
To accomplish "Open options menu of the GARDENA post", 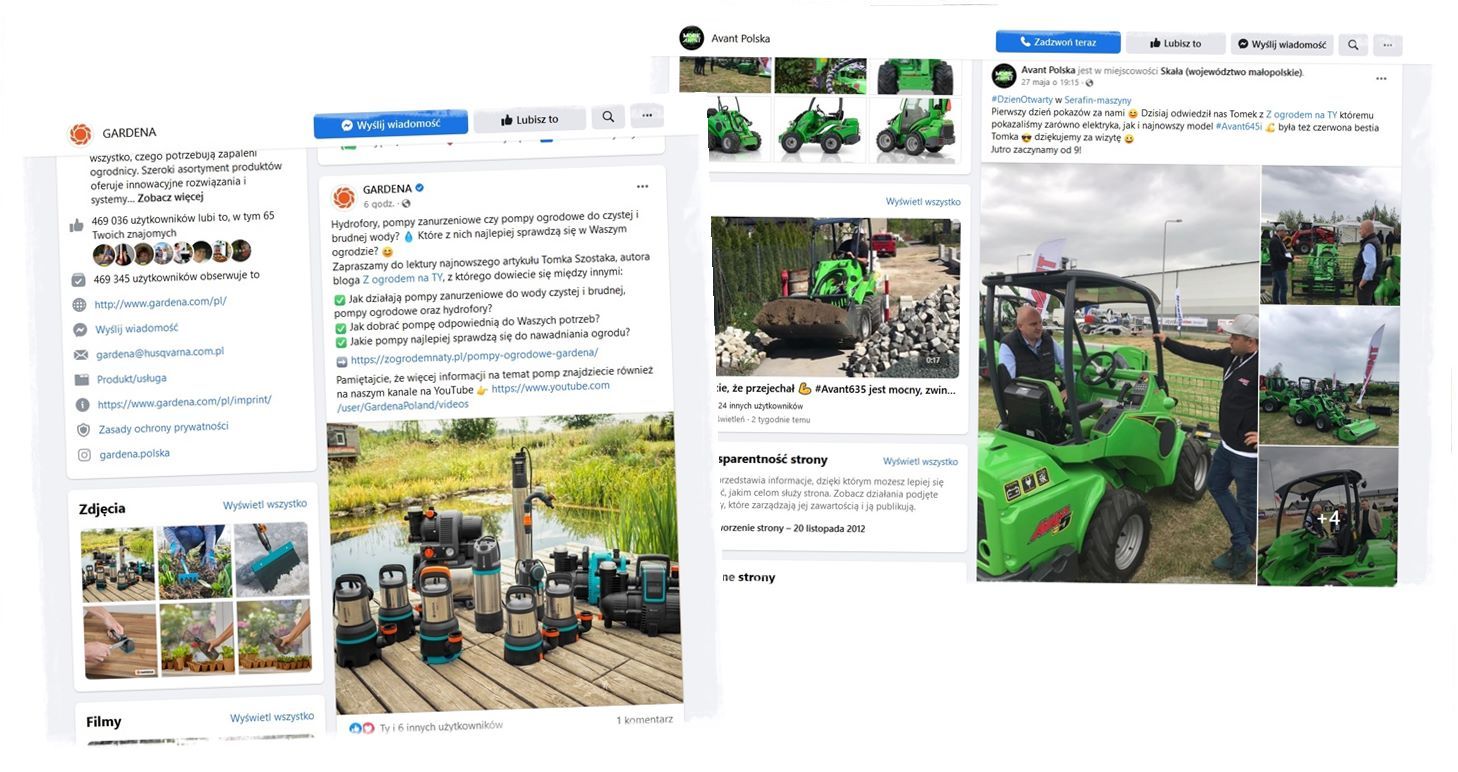I will [x=642, y=186].
